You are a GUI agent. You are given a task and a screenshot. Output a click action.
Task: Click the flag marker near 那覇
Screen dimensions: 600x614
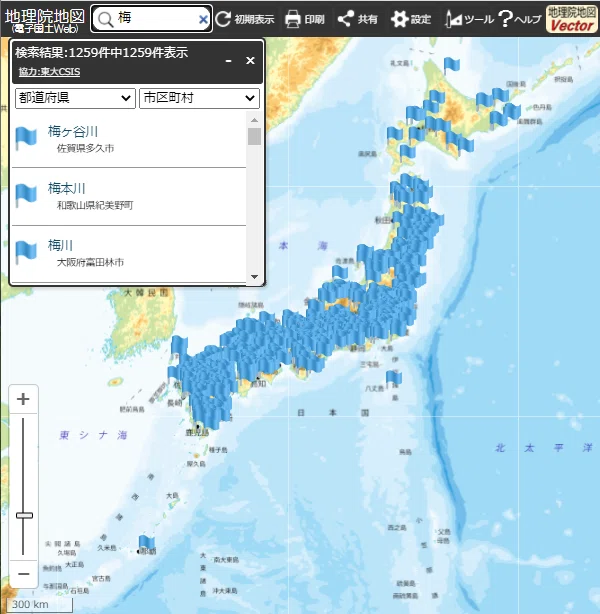(x=146, y=544)
